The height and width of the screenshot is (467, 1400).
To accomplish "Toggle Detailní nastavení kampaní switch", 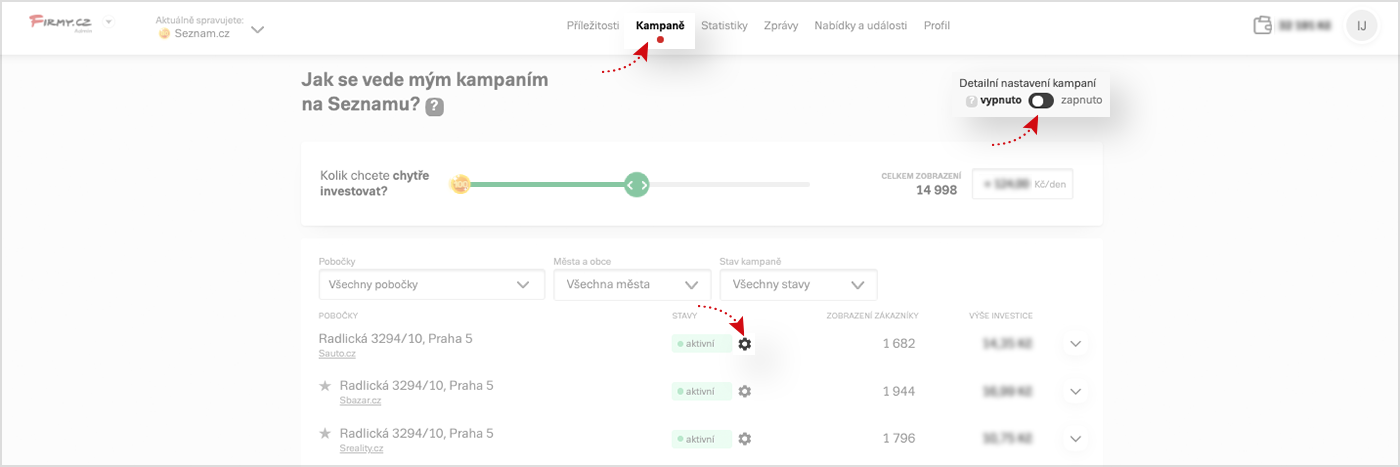I will click(x=1041, y=101).
